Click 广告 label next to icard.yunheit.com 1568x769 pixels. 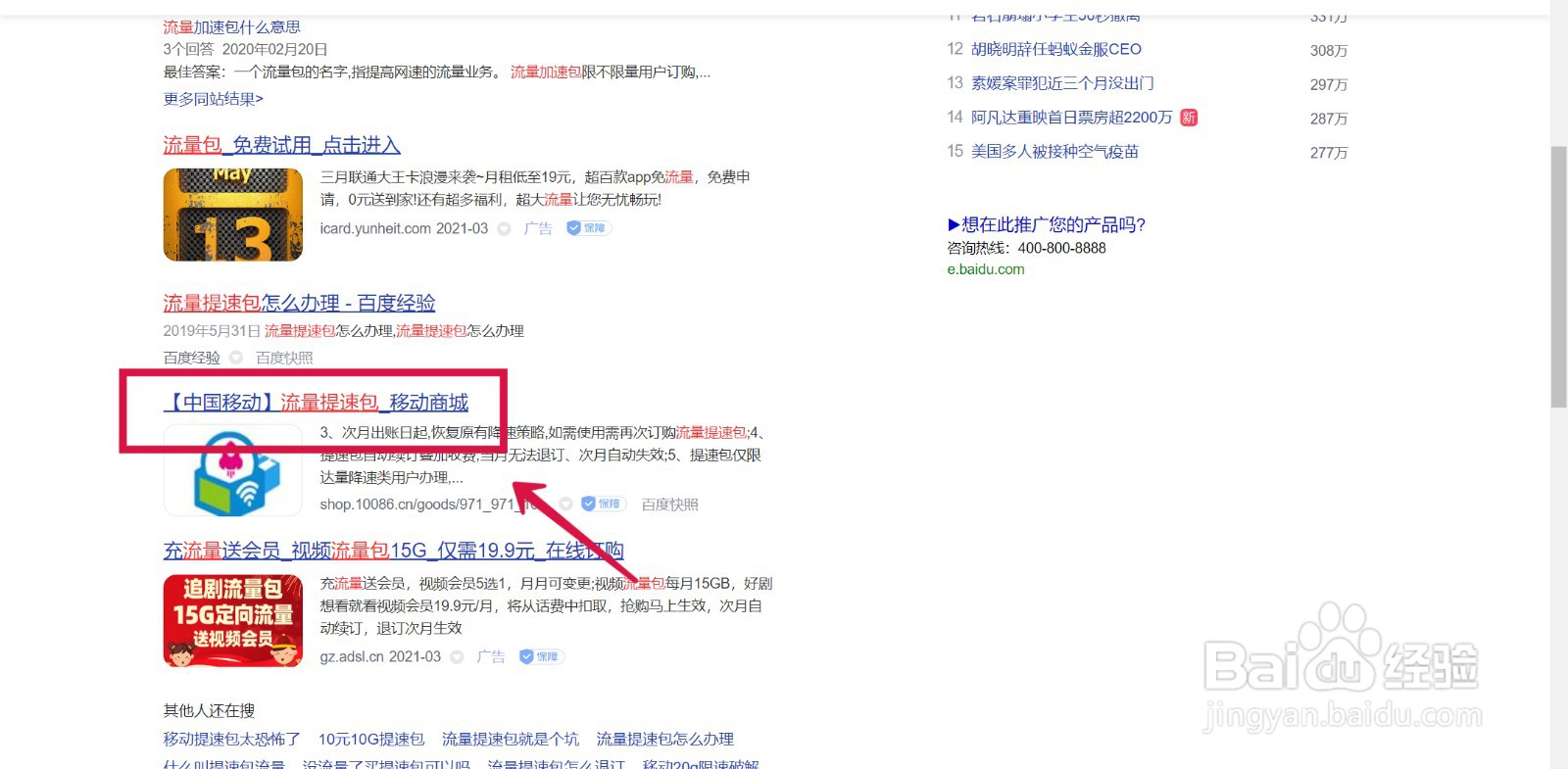[x=538, y=228]
